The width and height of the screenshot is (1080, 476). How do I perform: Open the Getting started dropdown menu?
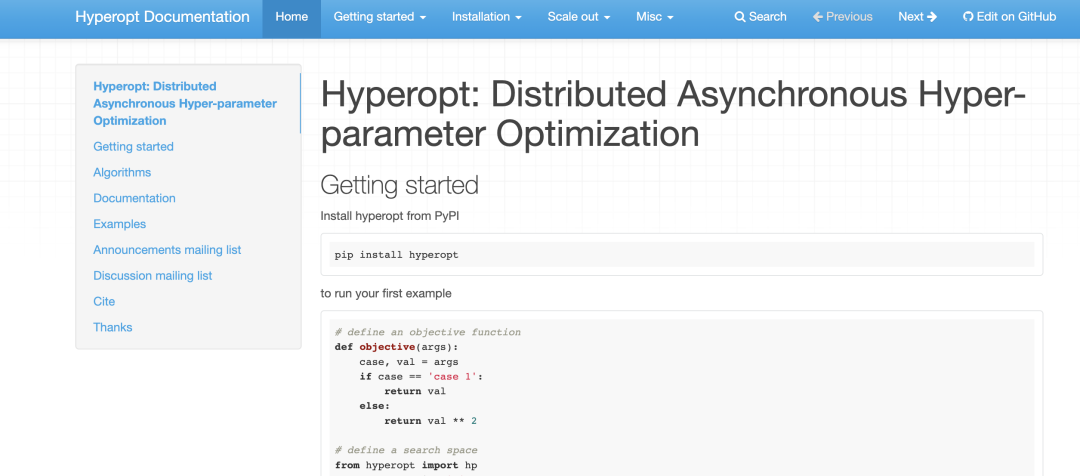[380, 17]
